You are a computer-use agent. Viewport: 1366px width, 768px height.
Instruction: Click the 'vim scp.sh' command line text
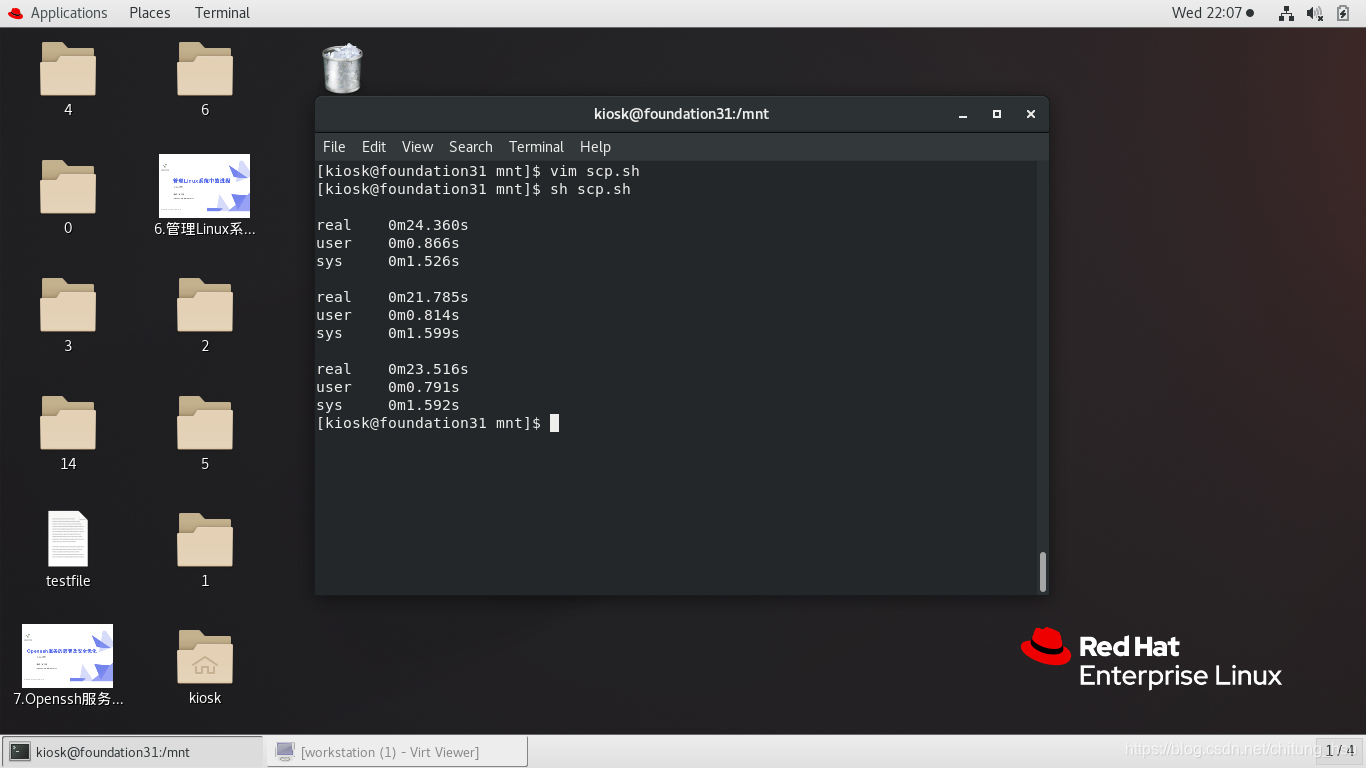(x=594, y=171)
